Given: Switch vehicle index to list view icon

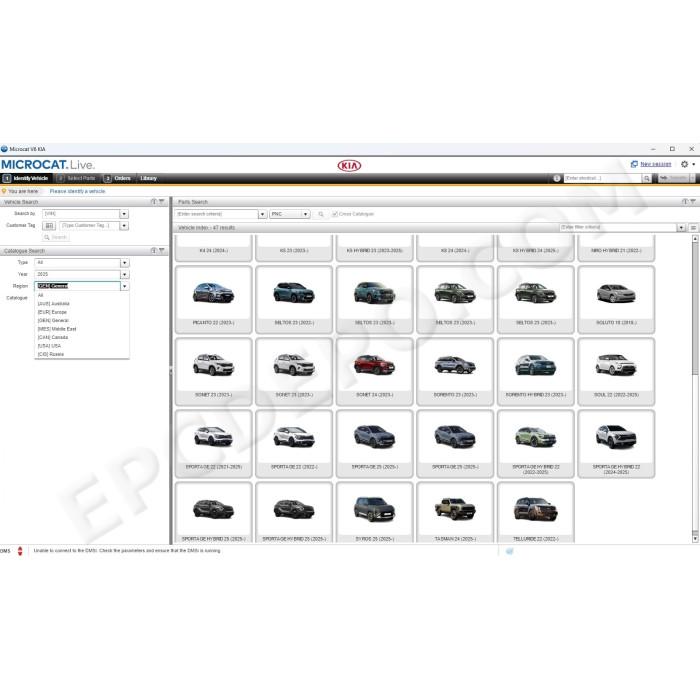Looking at the screenshot, I should [693, 228].
